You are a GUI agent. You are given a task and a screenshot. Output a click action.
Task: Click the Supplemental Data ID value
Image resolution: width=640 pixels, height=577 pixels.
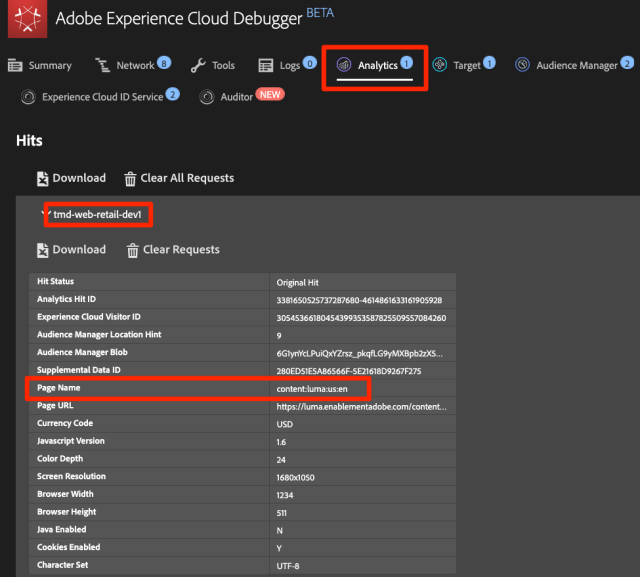[349, 371]
